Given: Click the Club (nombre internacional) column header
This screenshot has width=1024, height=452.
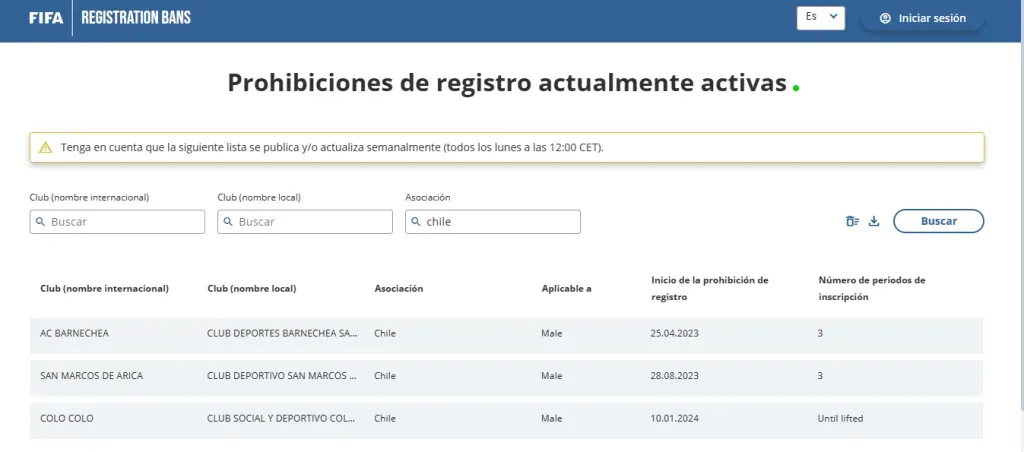Looking at the screenshot, I should click(x=104, y=289).
